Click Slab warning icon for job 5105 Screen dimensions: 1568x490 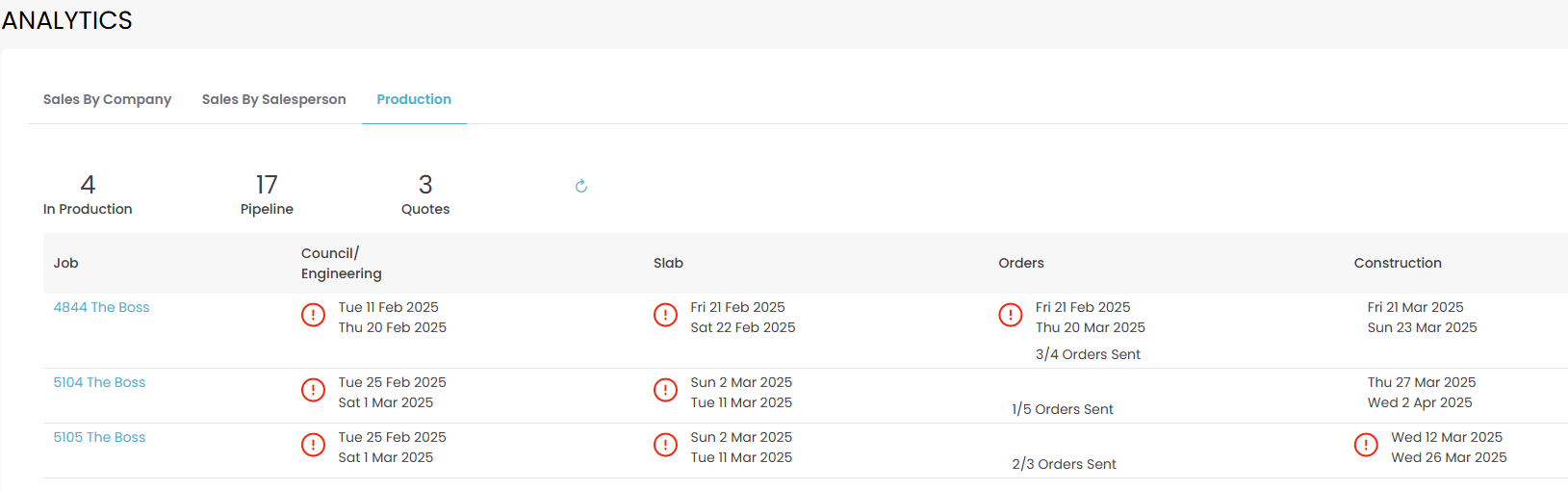point(665,445)
